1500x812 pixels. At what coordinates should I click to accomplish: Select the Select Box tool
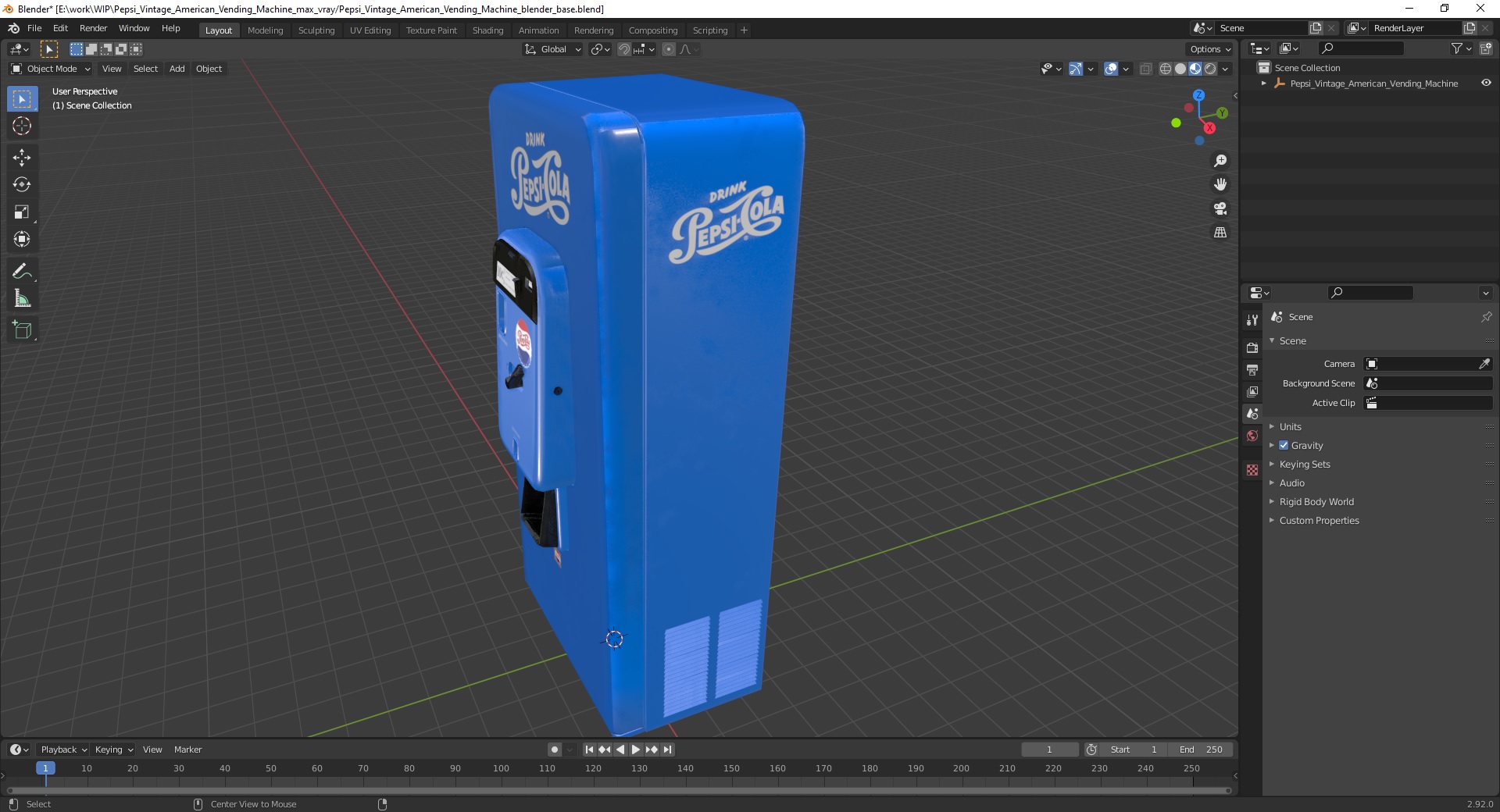click(x=22, y=99)
